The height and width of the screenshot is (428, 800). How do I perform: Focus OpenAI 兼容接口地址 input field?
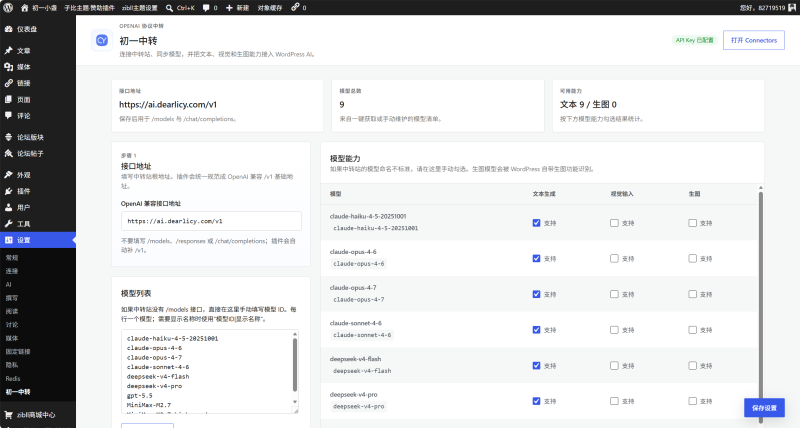[211, 221]
